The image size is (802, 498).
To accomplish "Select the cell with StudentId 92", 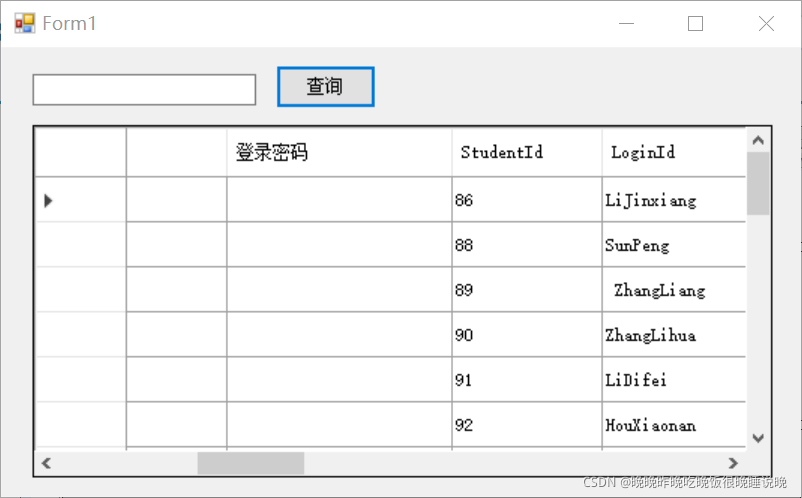I will [527, 425].
